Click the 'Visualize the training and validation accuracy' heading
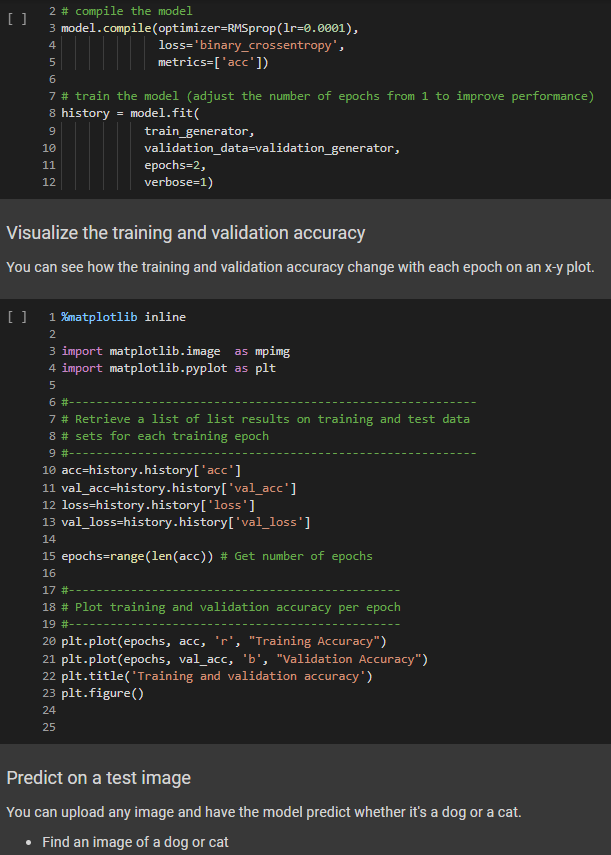This screenshot has width=611, height=855. (x=186, y=233)
